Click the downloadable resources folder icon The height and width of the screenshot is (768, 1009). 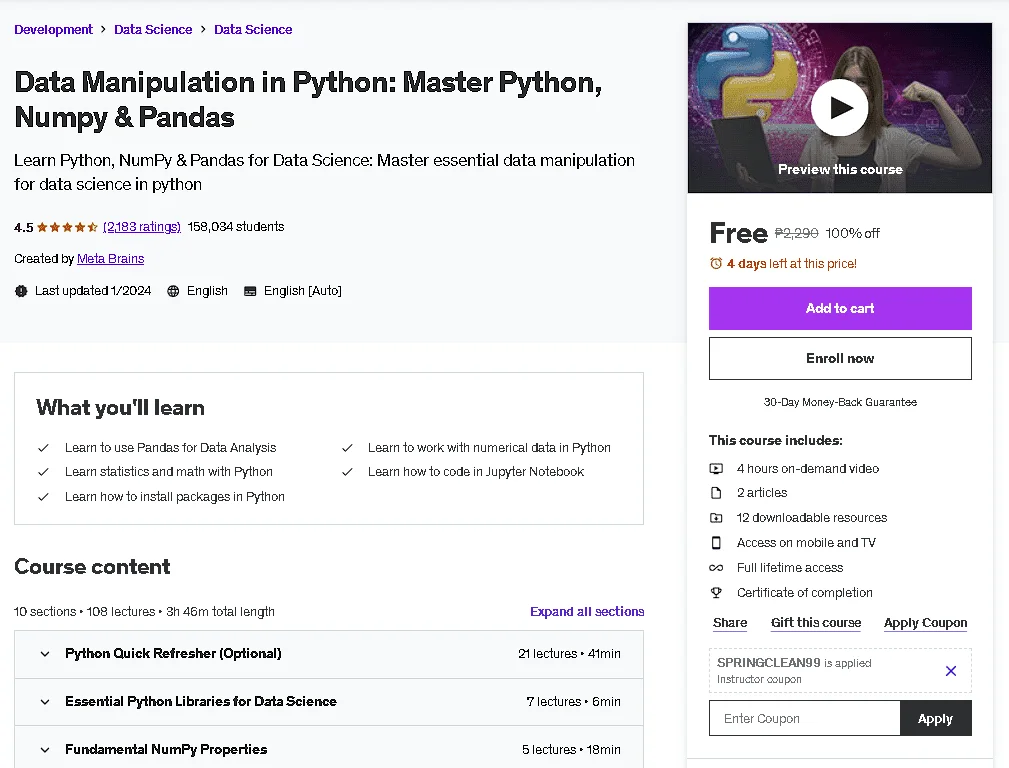tap(716, 518)
